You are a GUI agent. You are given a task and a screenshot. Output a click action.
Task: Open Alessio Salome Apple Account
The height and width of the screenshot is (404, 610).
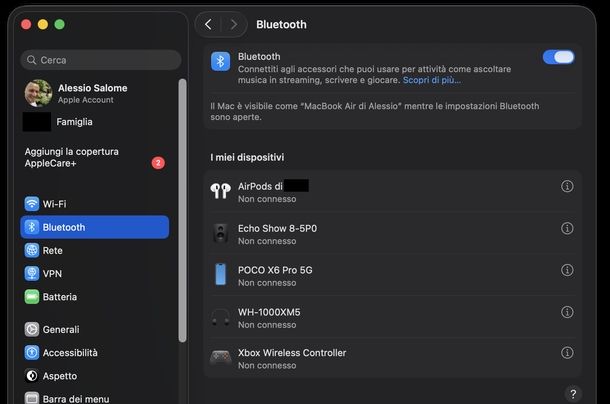[90, 93]
